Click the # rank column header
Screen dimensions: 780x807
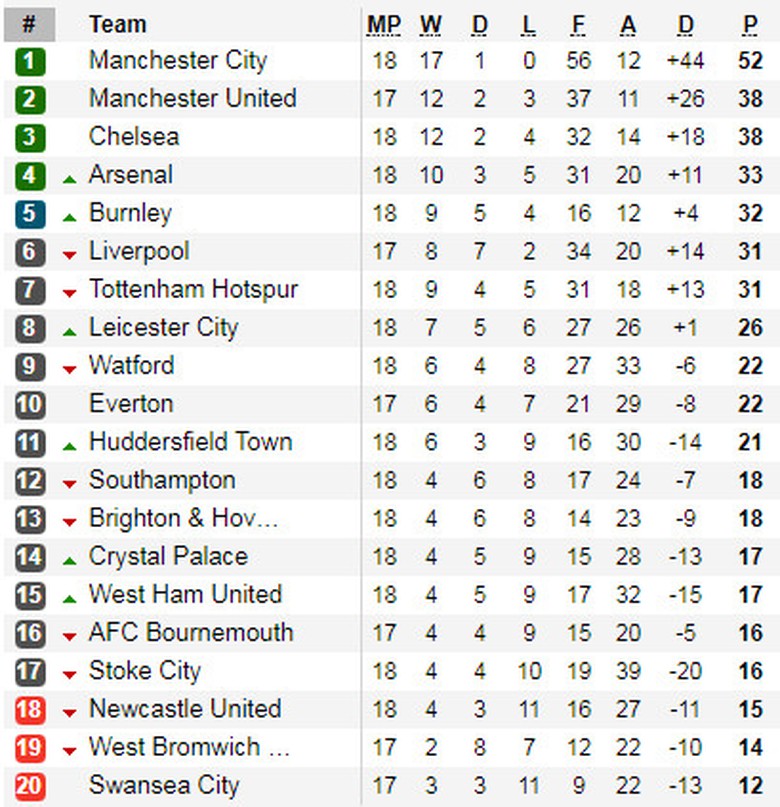[x=29, y=24]
